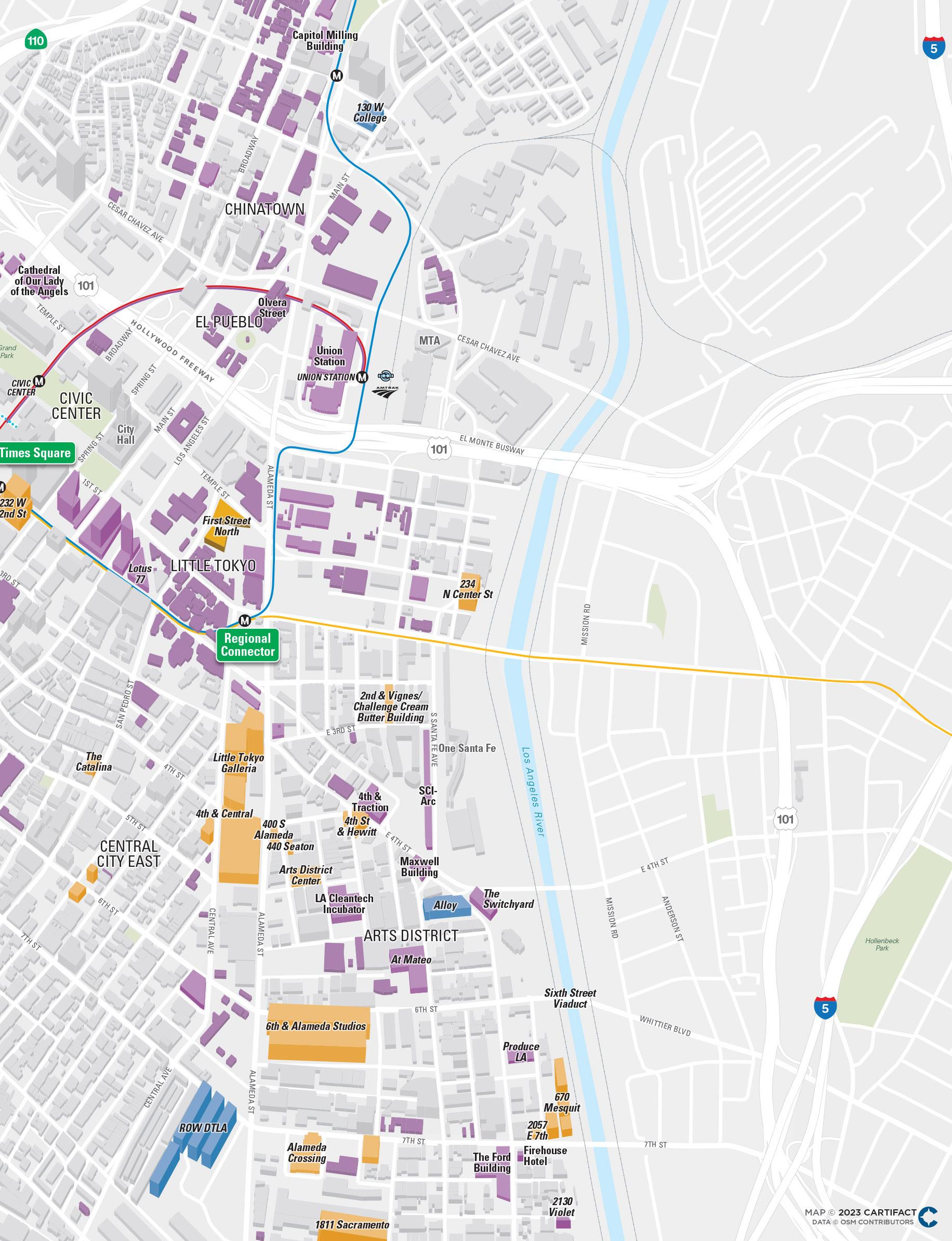Screen dimensions: 952x1241
Task: Click the 2130 Violet label
Action: click(562, 1207)
